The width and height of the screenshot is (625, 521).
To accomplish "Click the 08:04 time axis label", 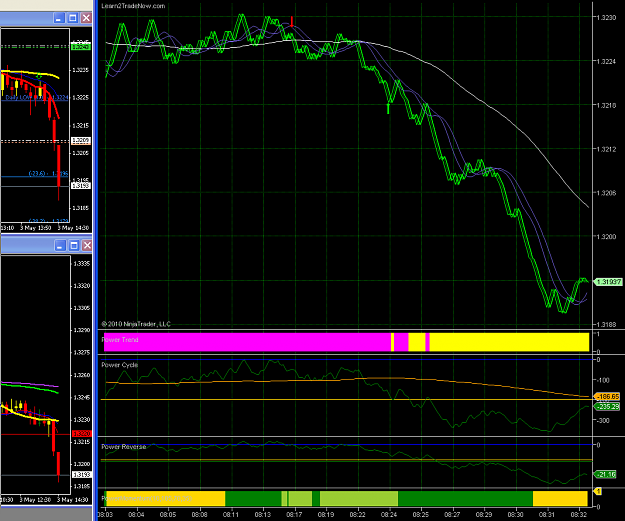I will tap(136, 515).
